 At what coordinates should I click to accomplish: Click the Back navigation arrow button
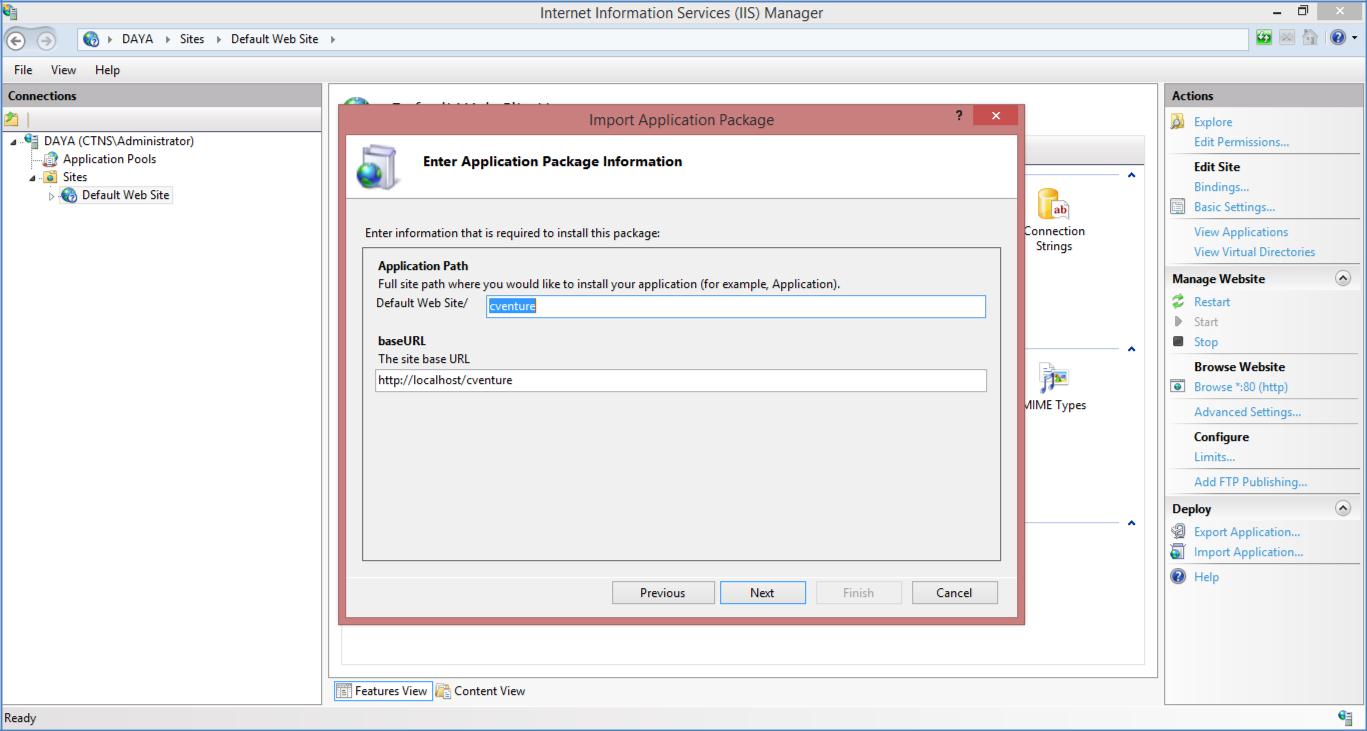[x=15, y=39]
